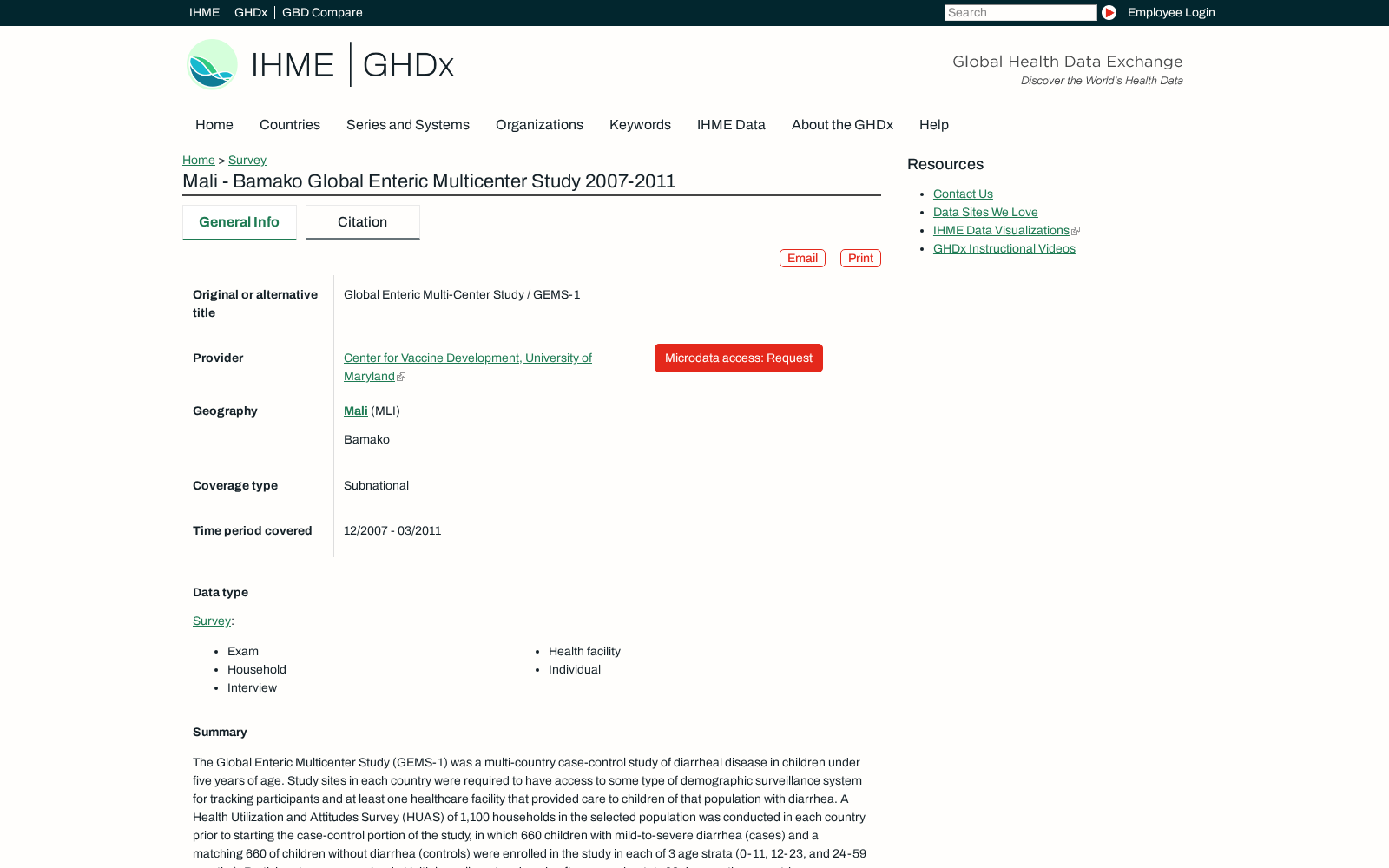The width and height of the screenshot is (1389, 868).
Task: Open Center for Vaccine Development provider link
Action: (468, 366)
